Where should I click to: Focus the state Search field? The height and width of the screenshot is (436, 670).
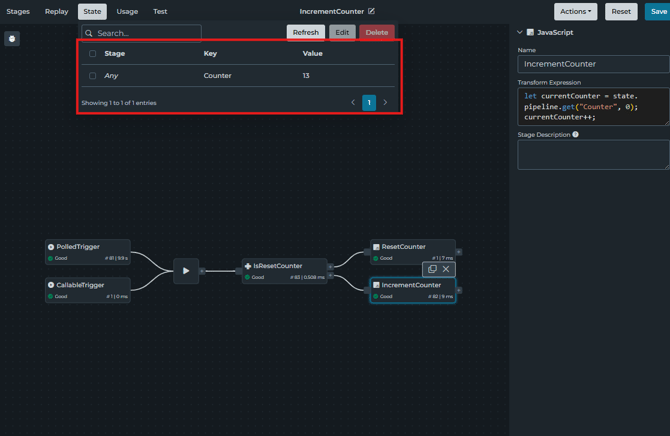pos(141,33)
